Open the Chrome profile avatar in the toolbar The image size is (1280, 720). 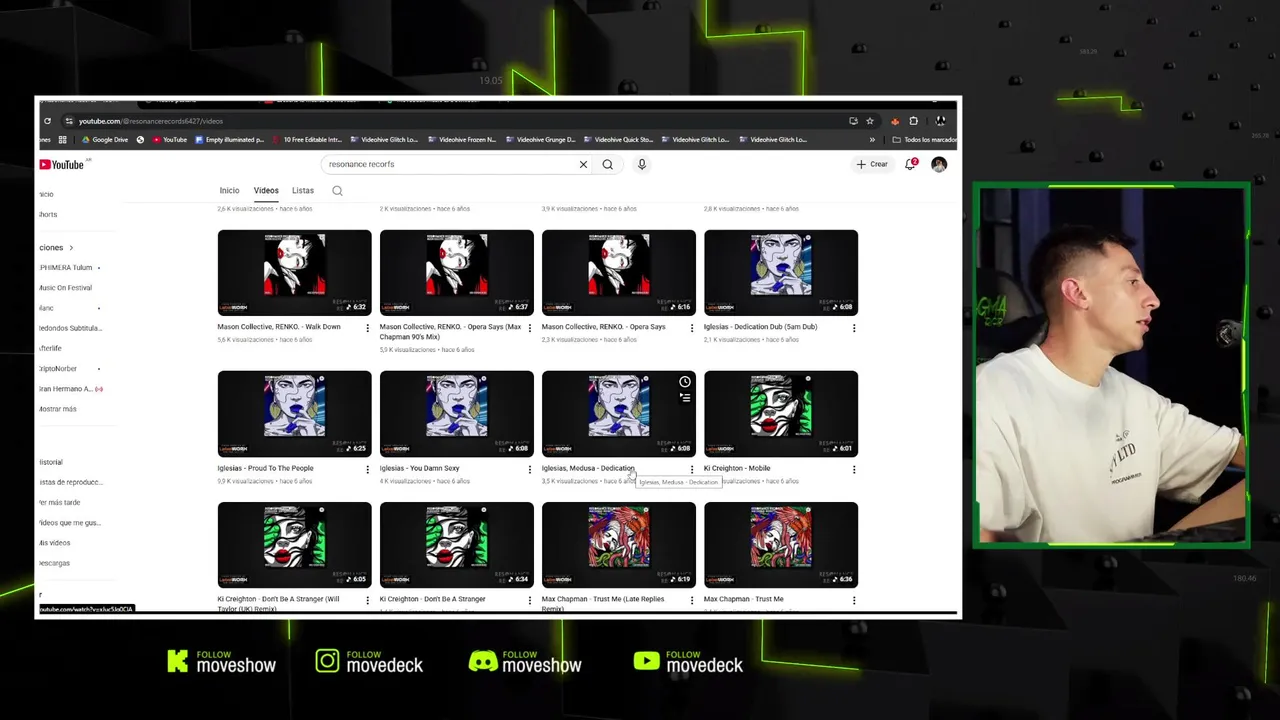pos(940,121)
